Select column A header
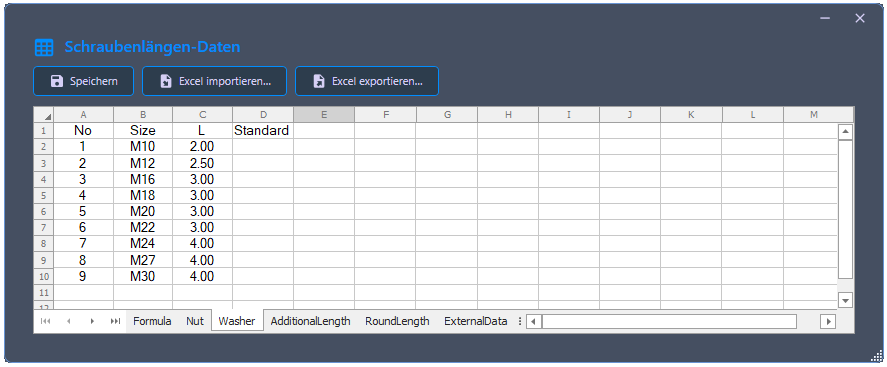 pyautogui.click(x=84, y=115)
